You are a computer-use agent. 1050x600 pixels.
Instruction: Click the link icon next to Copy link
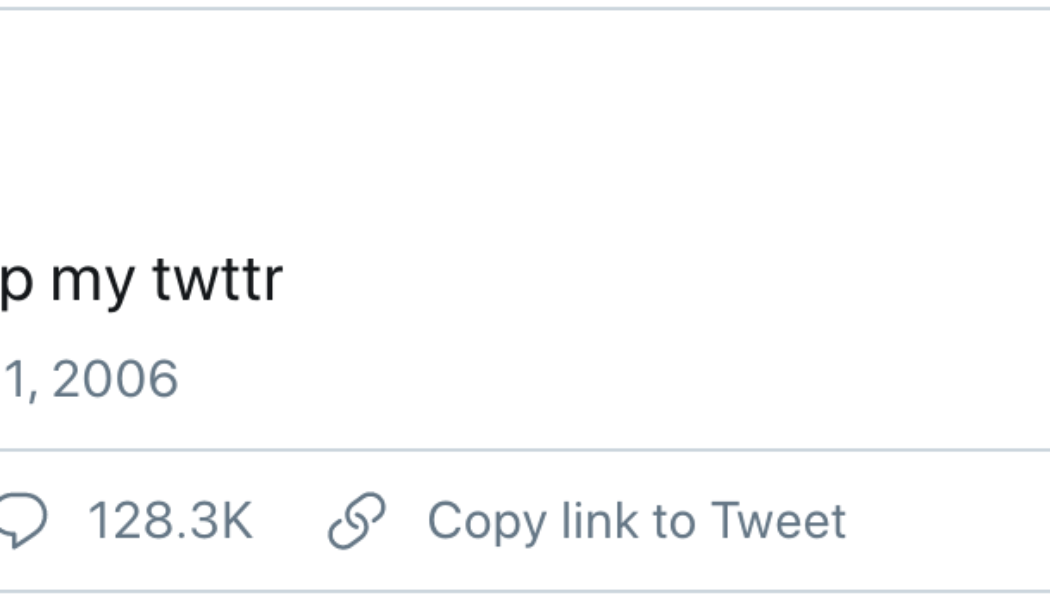tap(356, 519)
